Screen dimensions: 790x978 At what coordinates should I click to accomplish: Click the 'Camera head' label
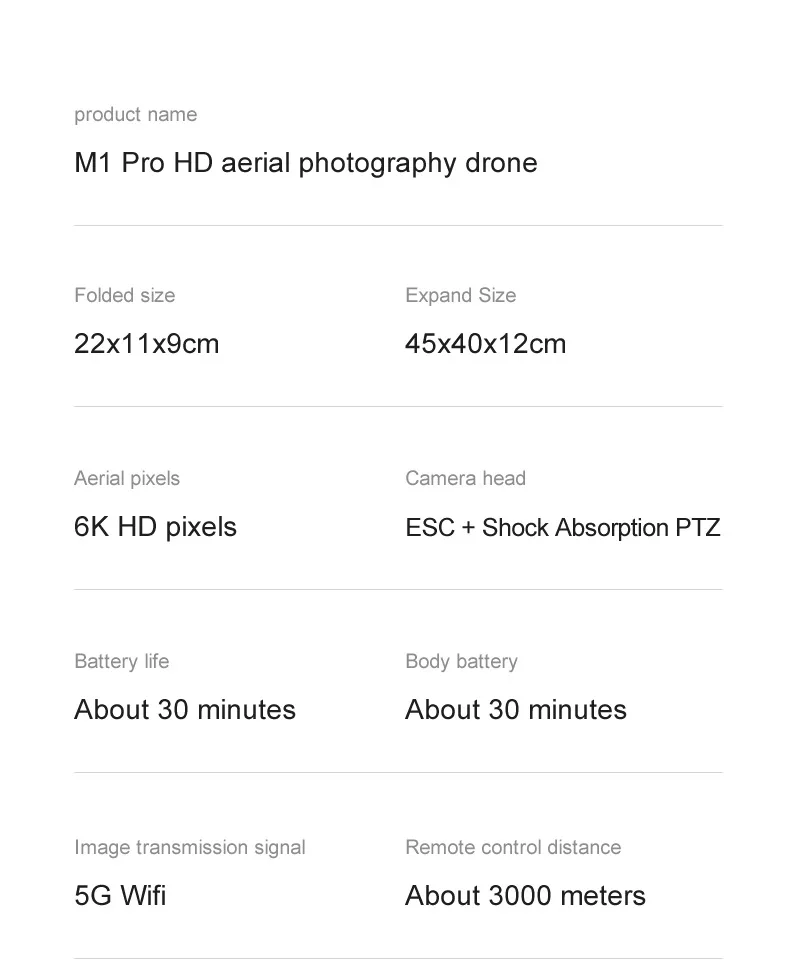point(465,479)
